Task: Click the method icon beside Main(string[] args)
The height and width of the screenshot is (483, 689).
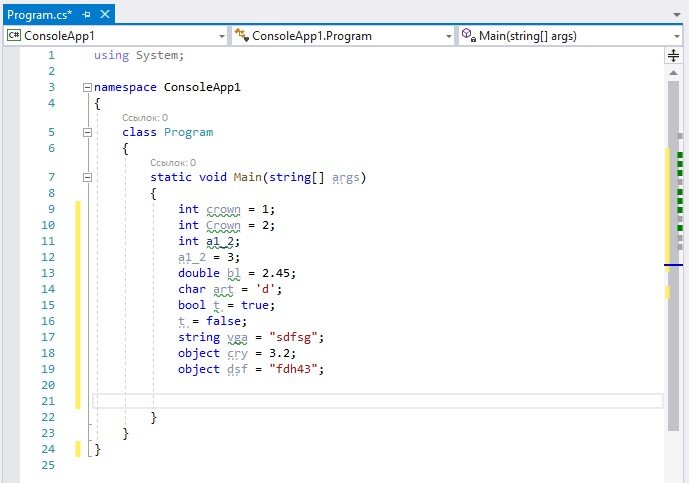Action: (468, 35)
